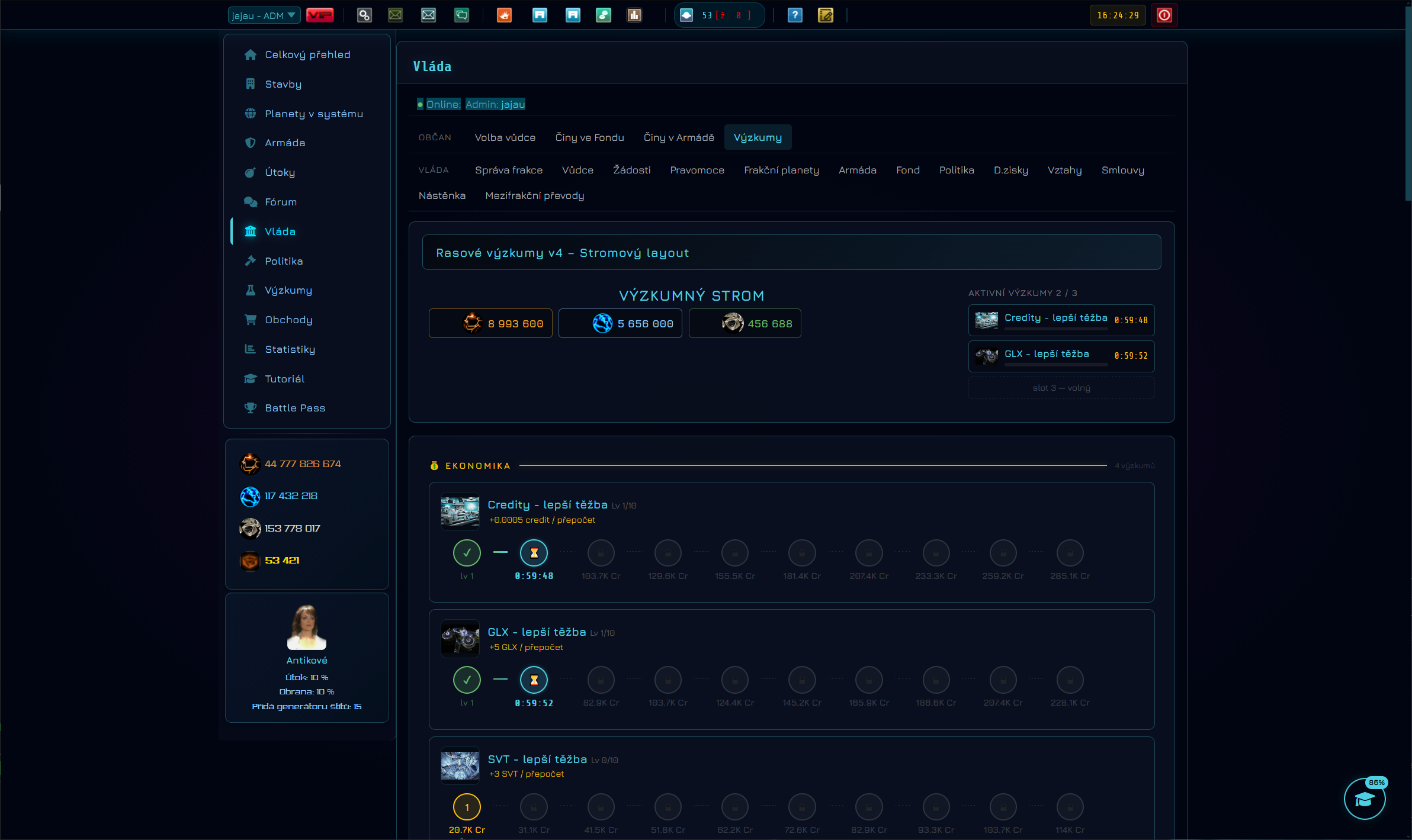Click the 8 993 600 credits resource box
Image resolution: width=1412 pixels, height=840 pixels.
click(490, 323)
